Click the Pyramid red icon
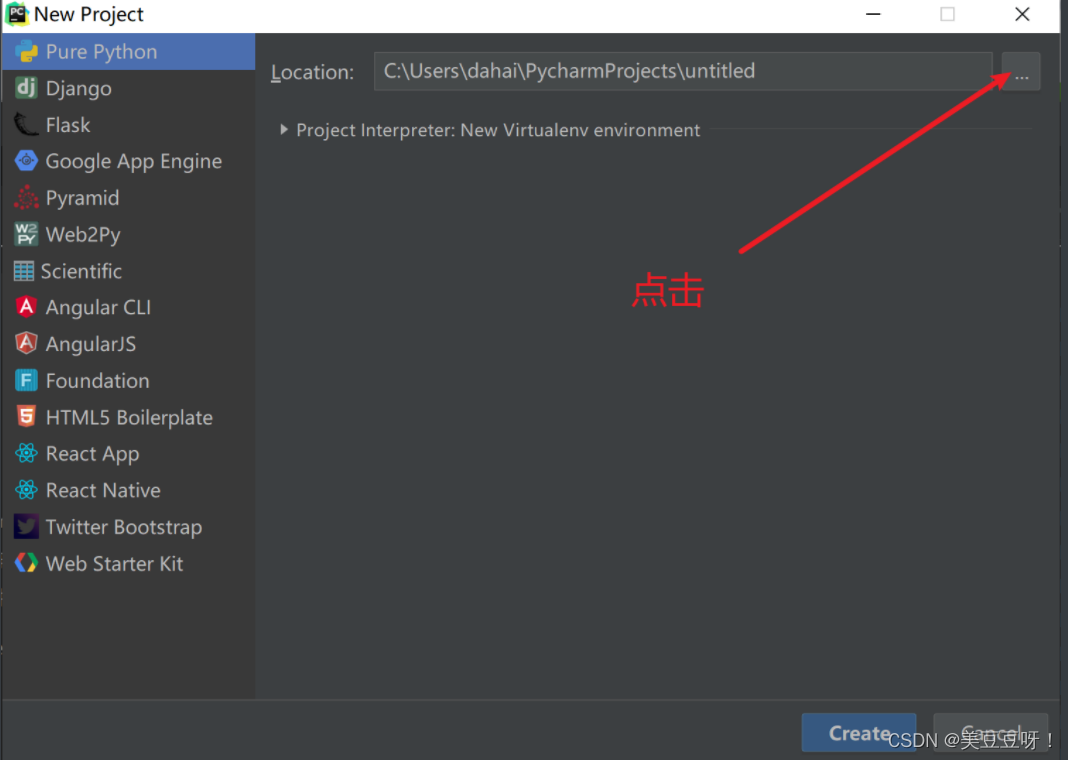 coord(26,197)
